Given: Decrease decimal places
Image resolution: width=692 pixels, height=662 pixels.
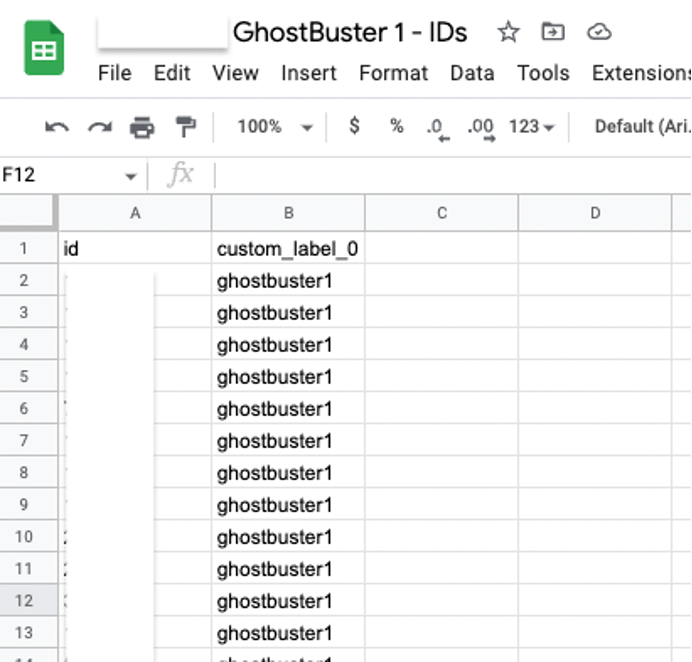Looking at the screenshot, I should [x=438, y=129].
